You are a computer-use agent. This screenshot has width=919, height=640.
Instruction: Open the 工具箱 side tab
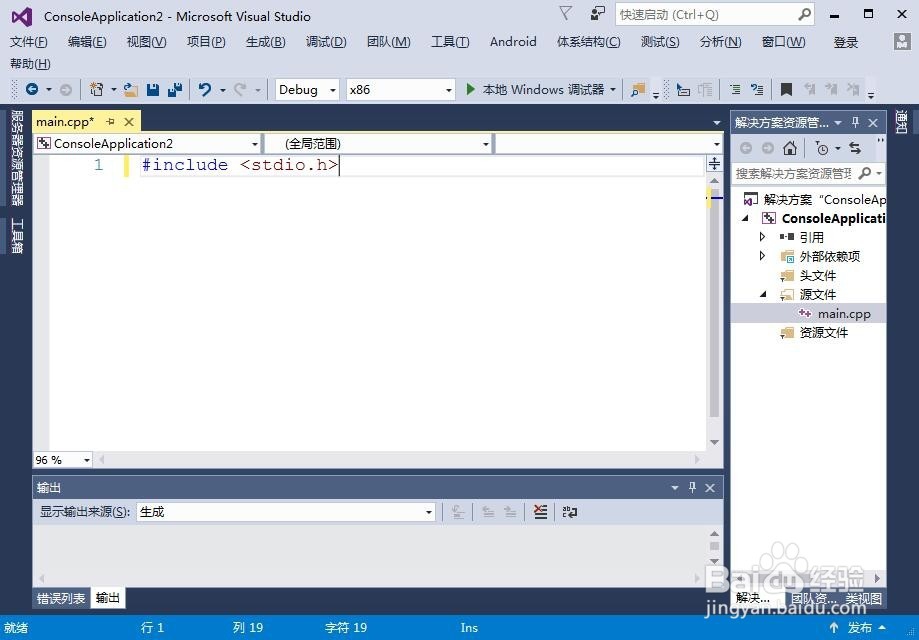18,236
